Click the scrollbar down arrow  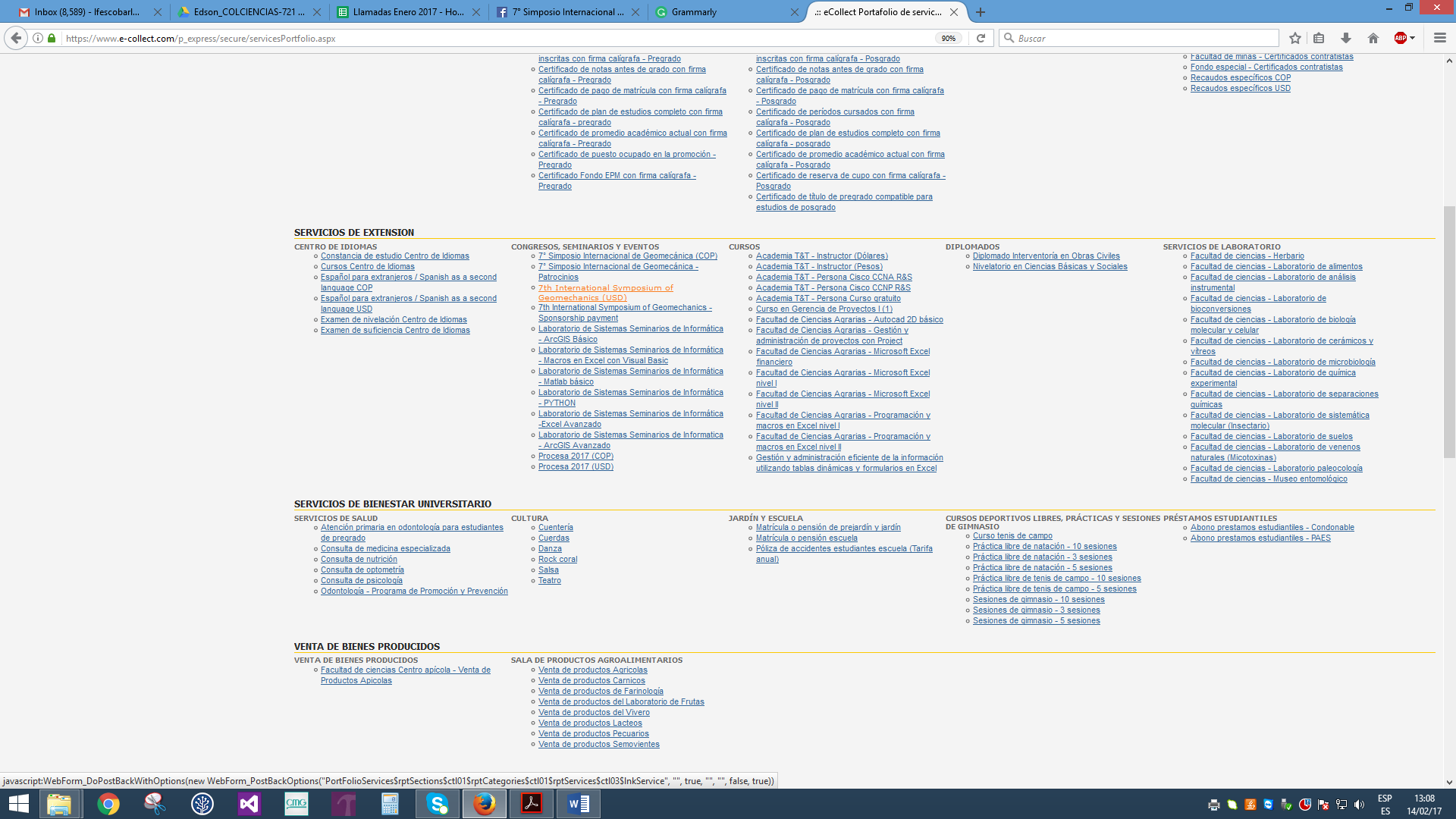(1449, 782)
